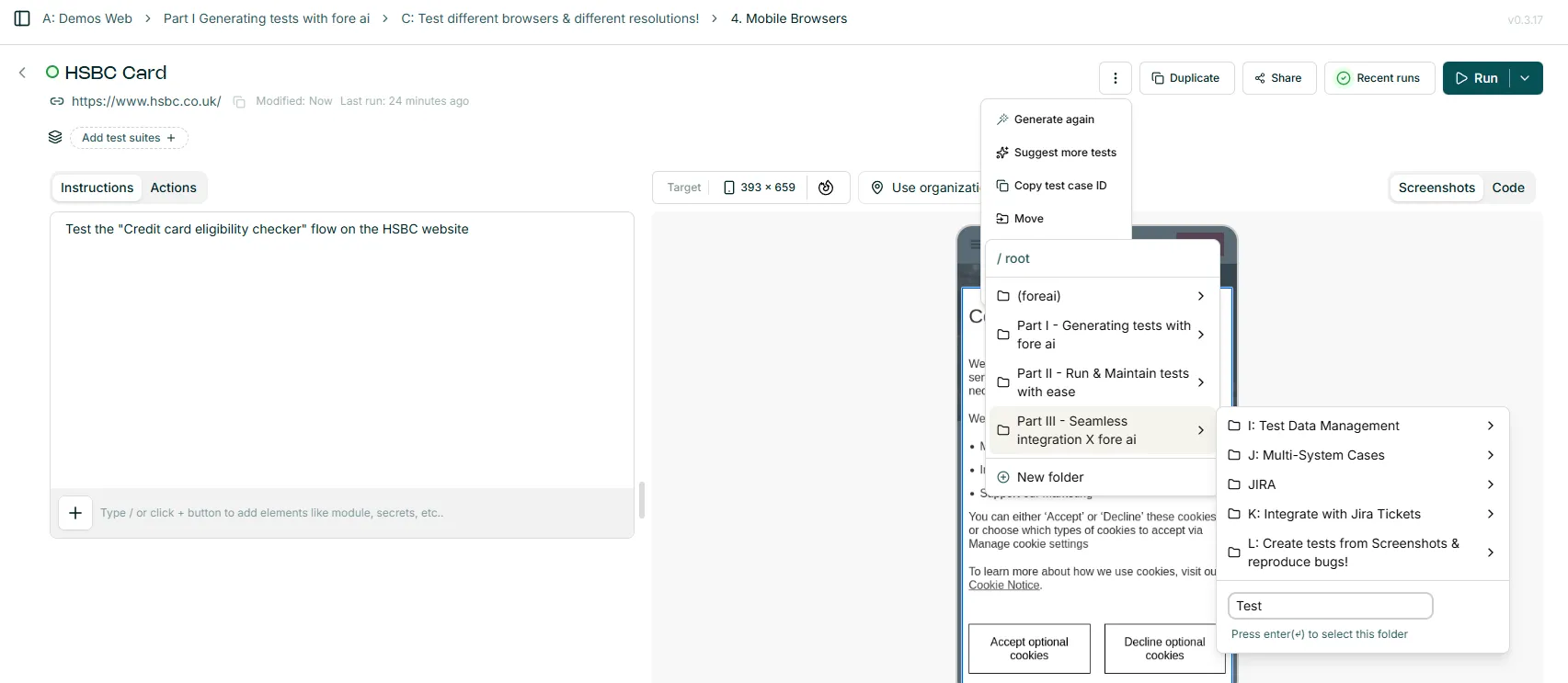Share the test case
The image size is (1568, 683).
1279,78
